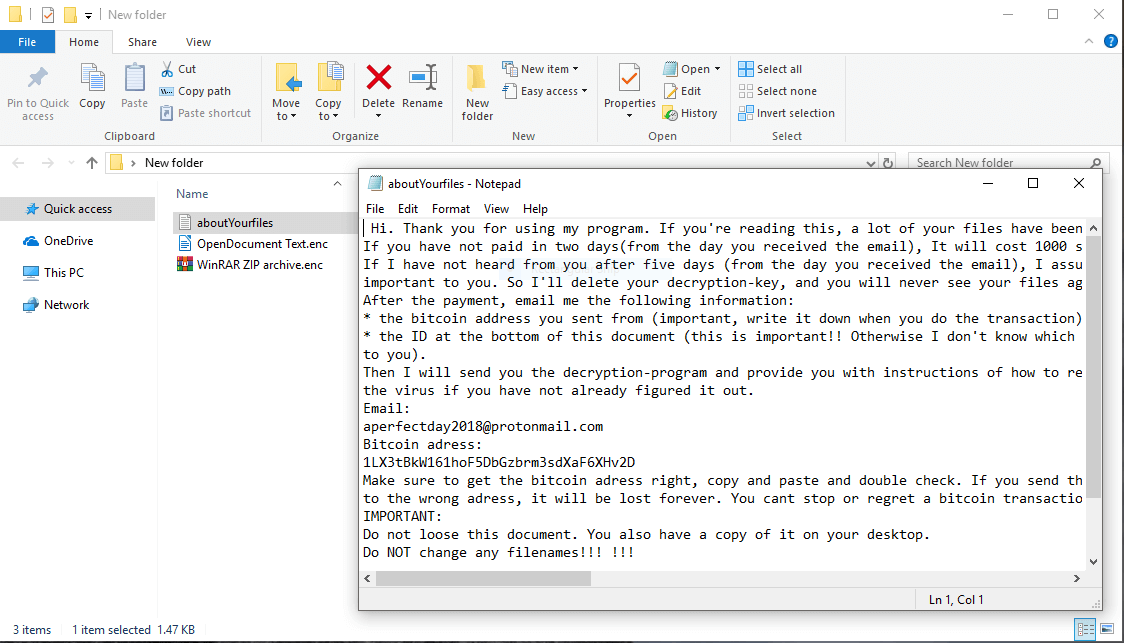Switch to the Share ribbon tab
Viewport: 1124px width, 643px height.
142,42
